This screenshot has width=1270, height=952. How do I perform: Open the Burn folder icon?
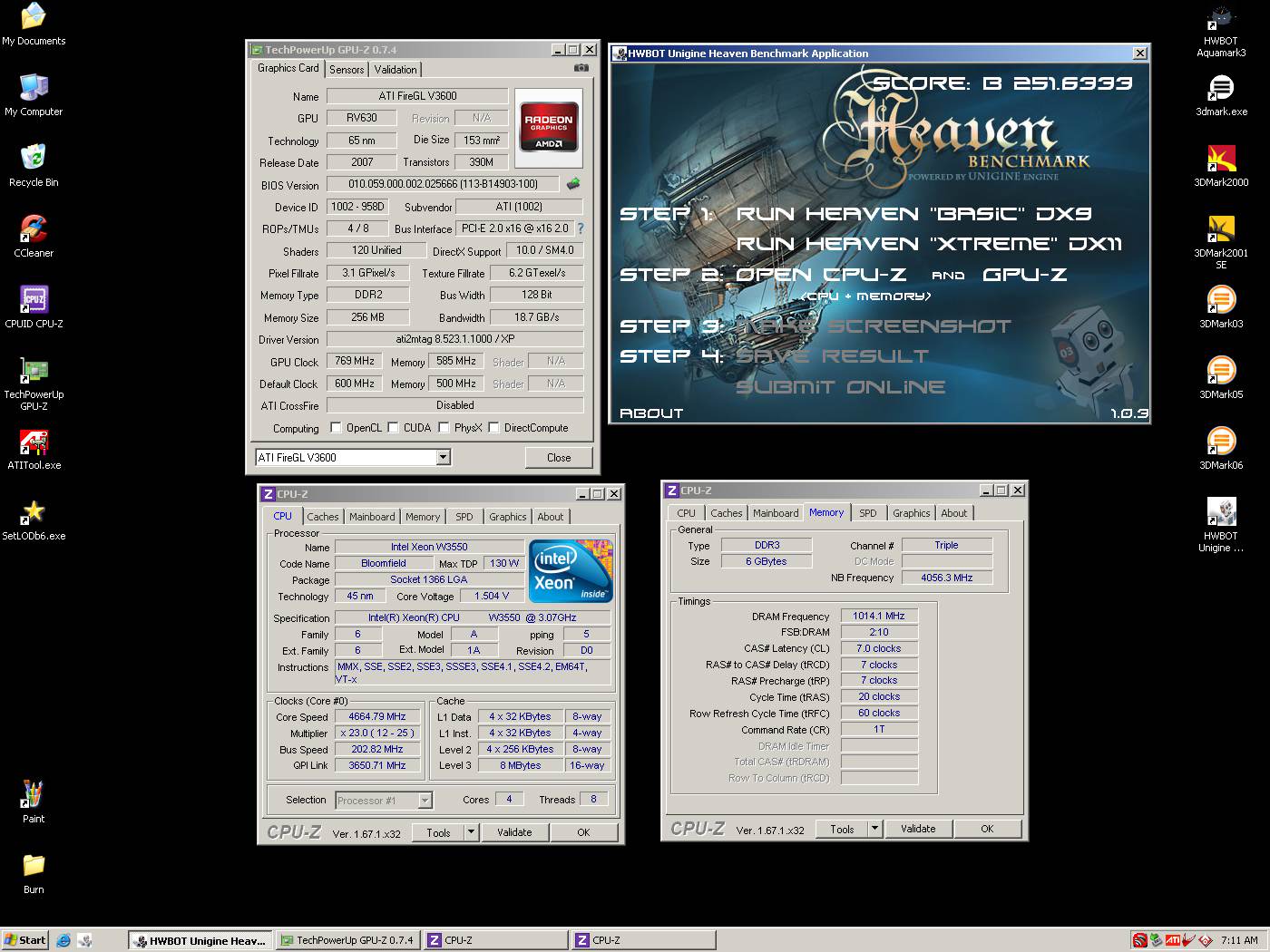(34, 873)
